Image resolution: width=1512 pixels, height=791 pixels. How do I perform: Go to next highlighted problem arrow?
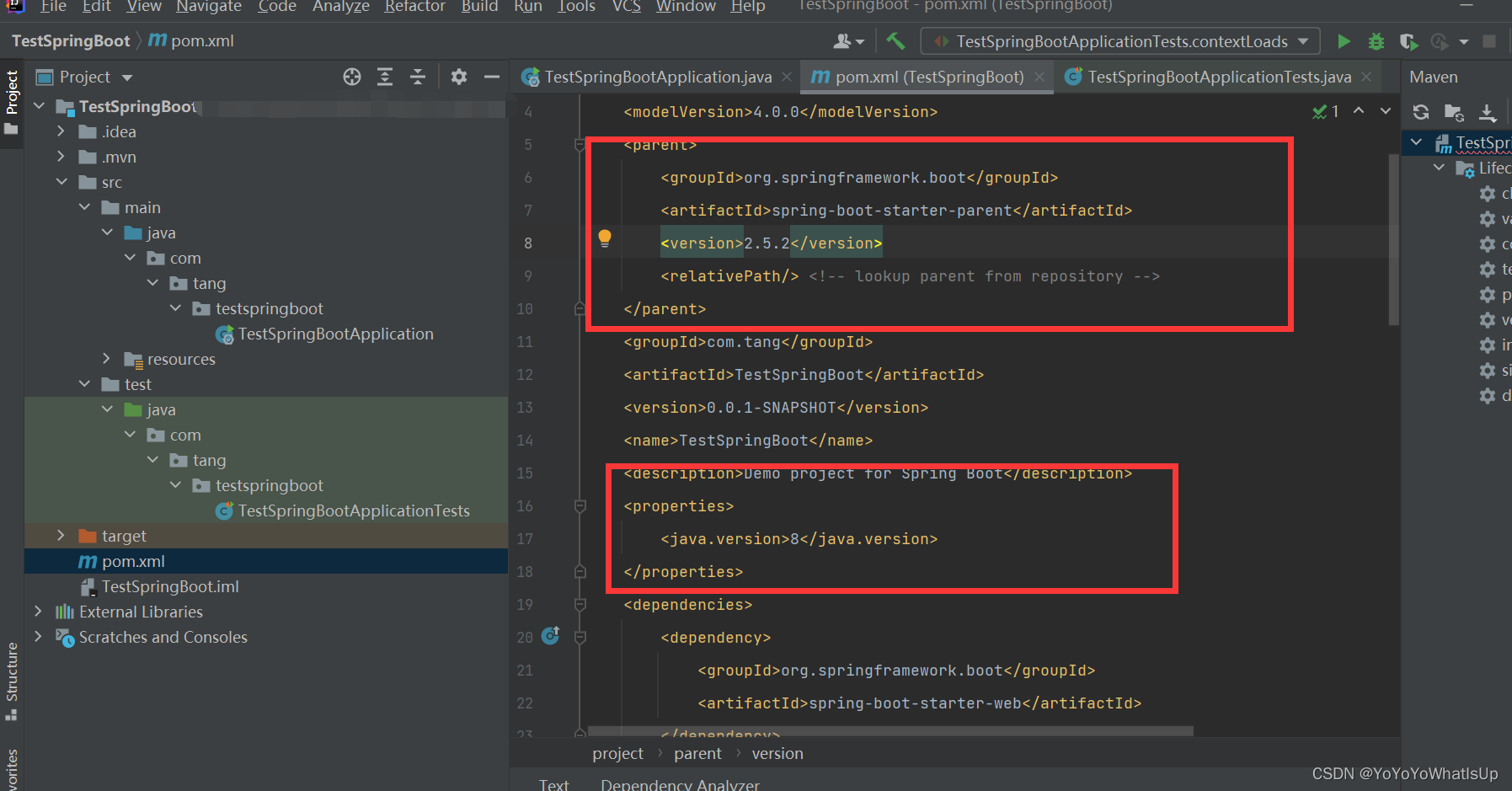pyautogui.click(x=1386, y=111)
